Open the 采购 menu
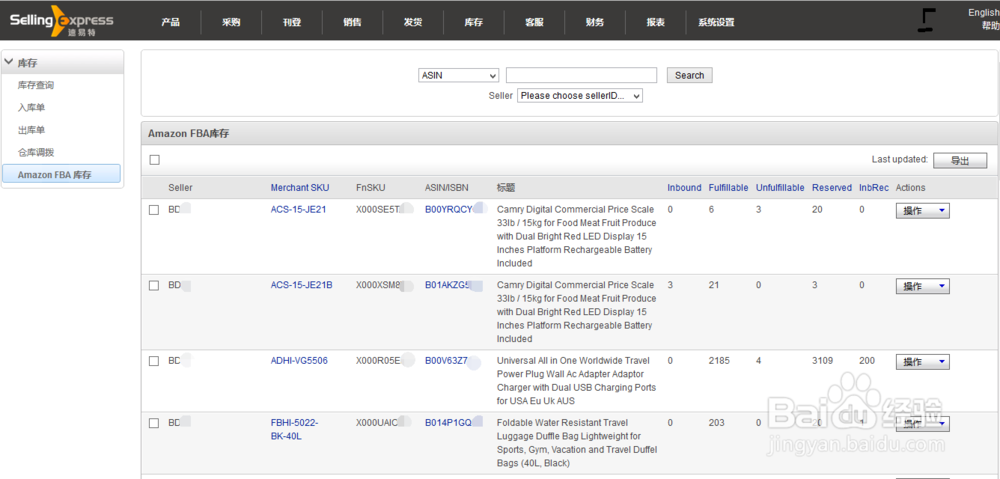The width and height of the screenshot is (1000, 479). (231, 22)
